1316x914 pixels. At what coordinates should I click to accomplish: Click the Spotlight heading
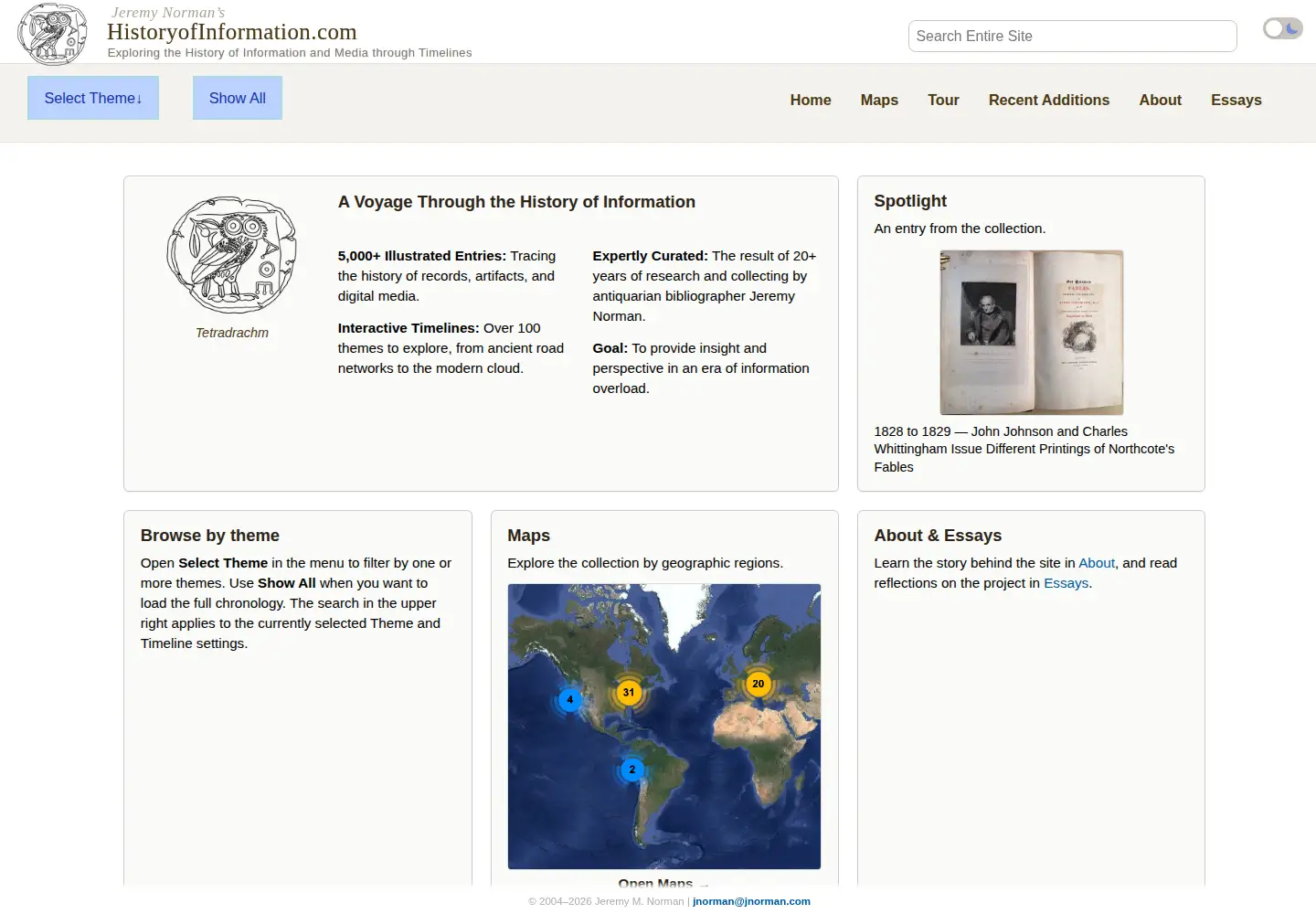[x=910, y=201]
